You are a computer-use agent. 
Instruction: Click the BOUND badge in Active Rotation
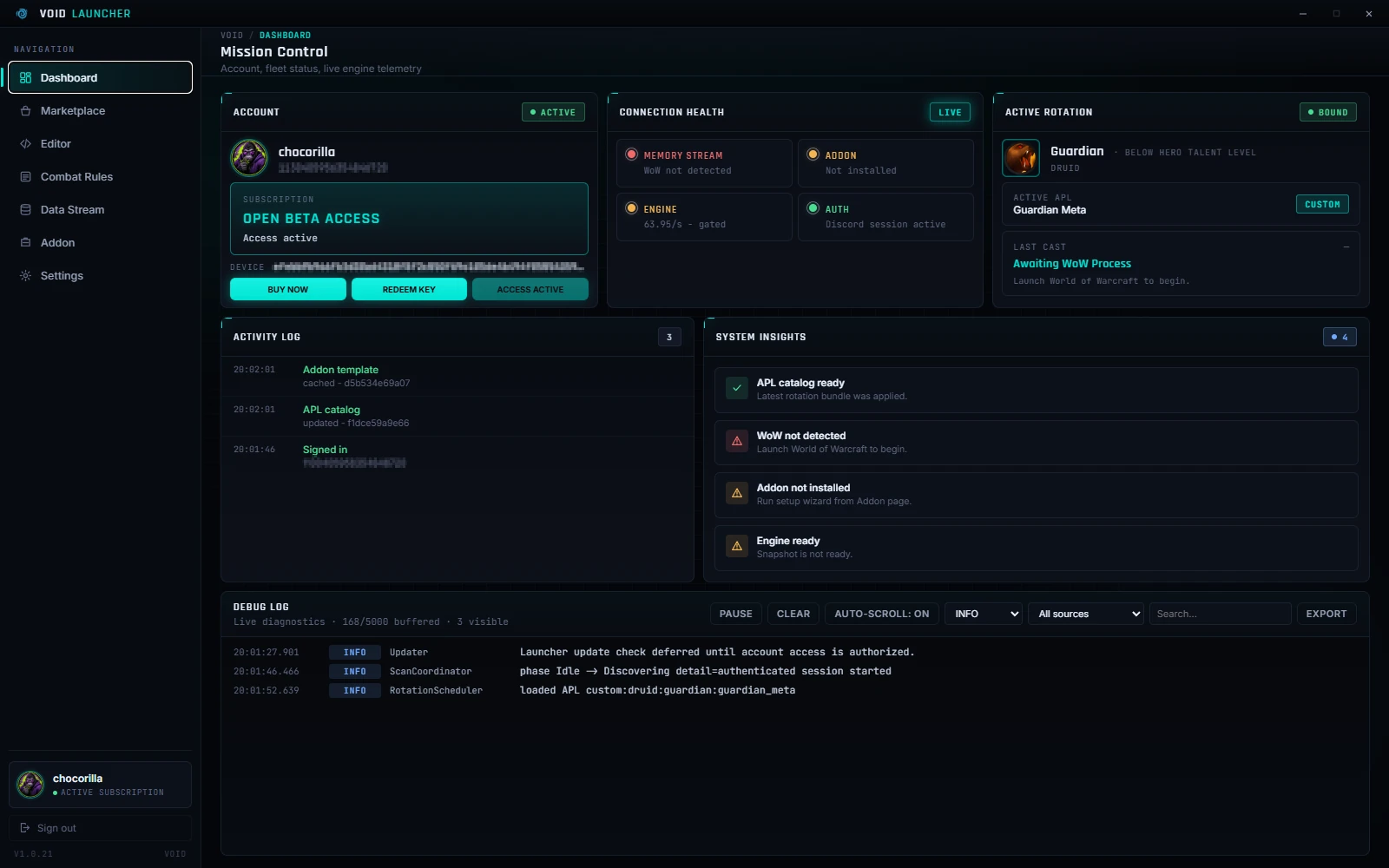click(x=1328, y=112)
